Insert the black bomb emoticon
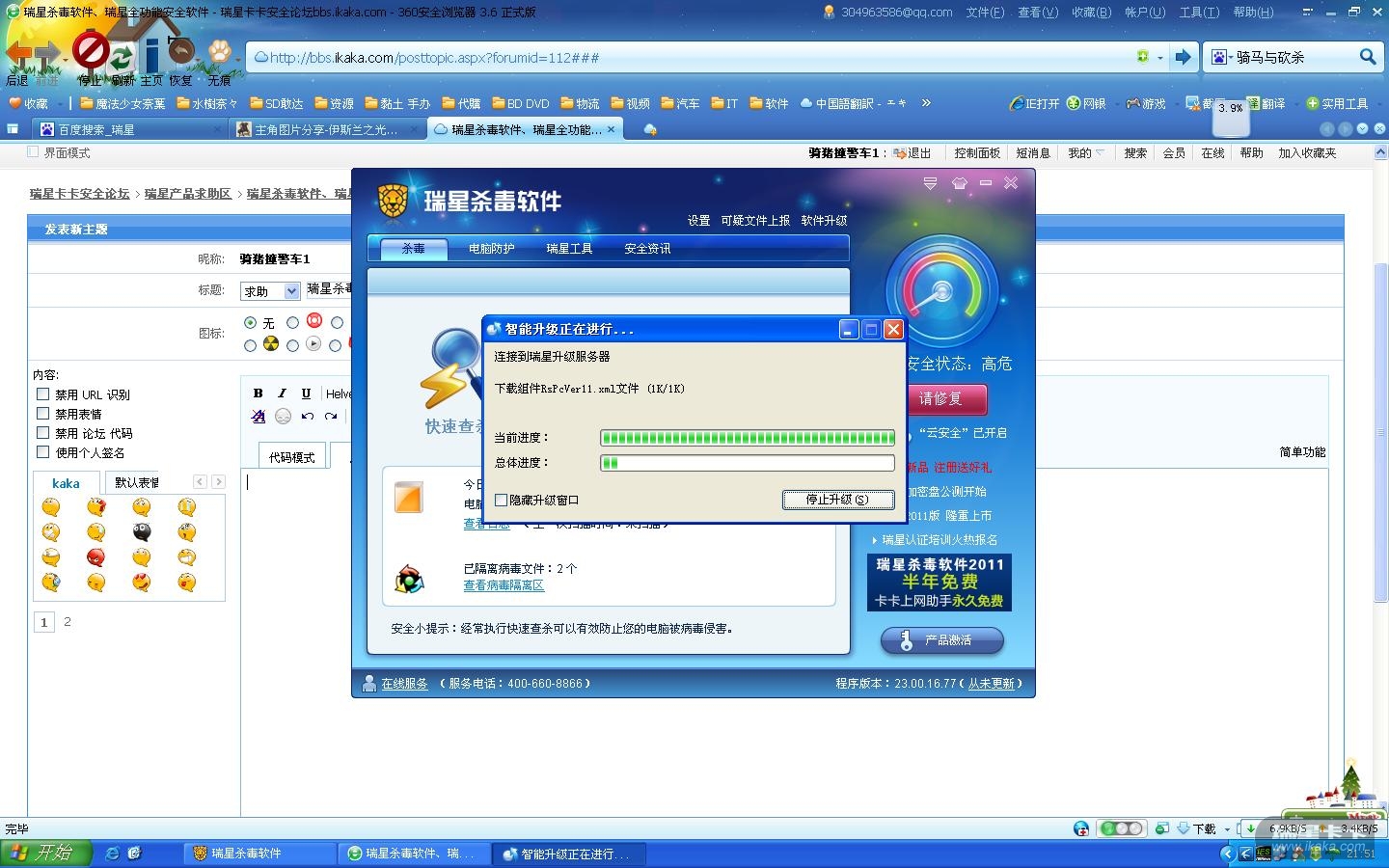 (x=142, y=532)
